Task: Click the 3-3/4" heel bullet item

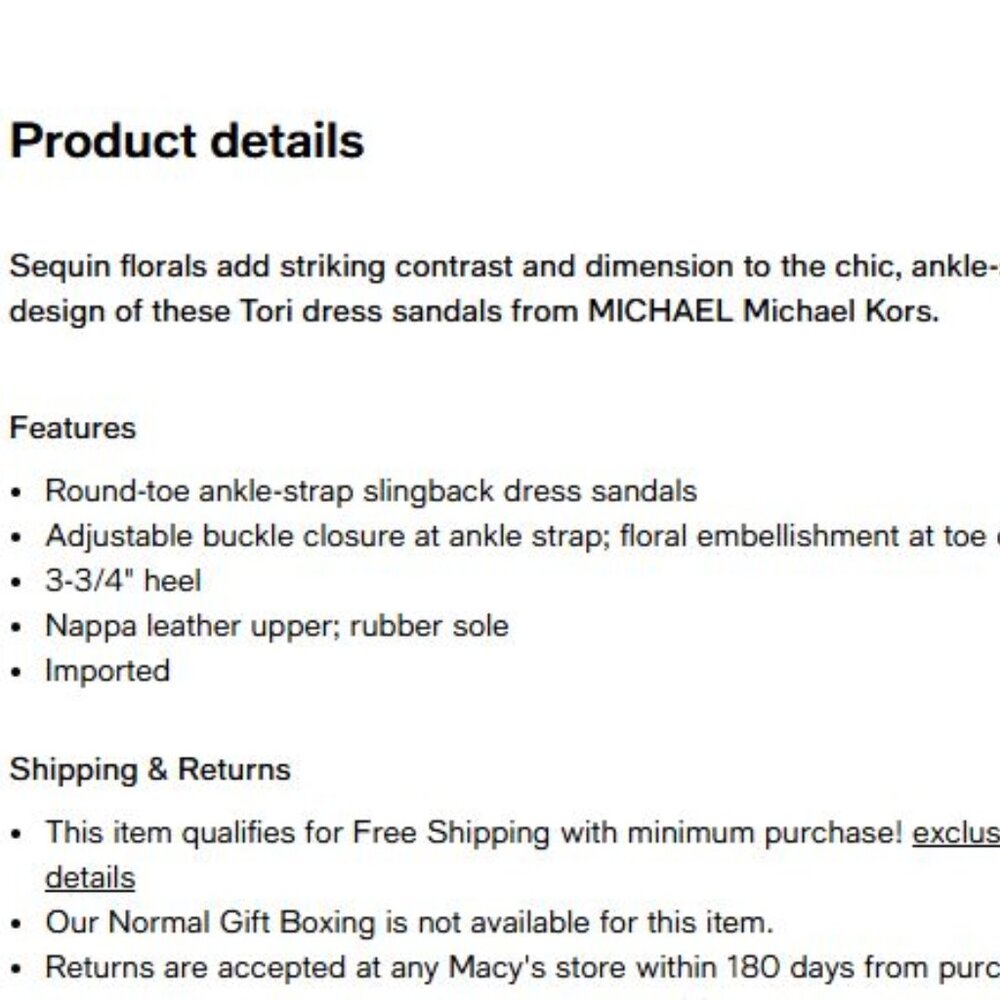Action: click(x=123, y=581)
